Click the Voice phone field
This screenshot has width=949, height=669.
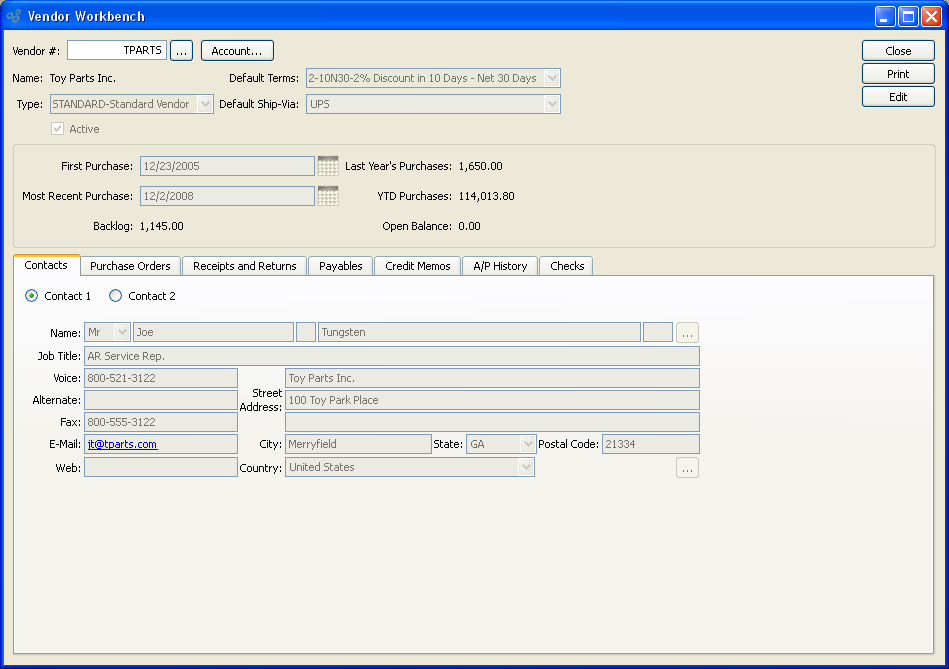pos(160,378)
